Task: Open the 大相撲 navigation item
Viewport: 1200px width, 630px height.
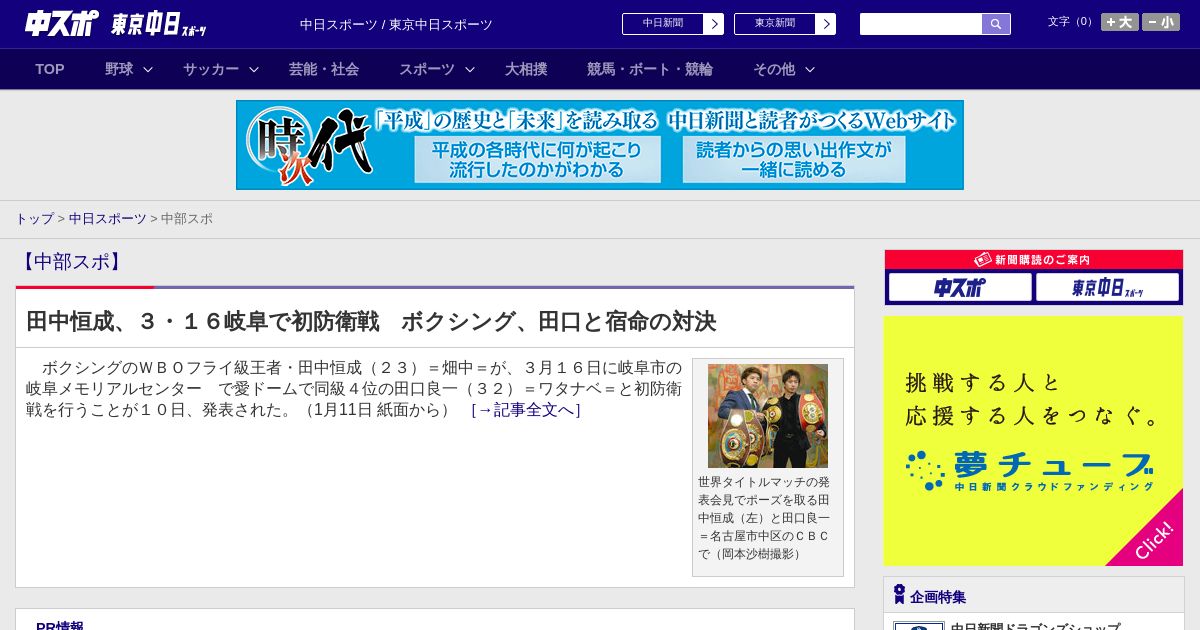Action: tap(526, 69)
